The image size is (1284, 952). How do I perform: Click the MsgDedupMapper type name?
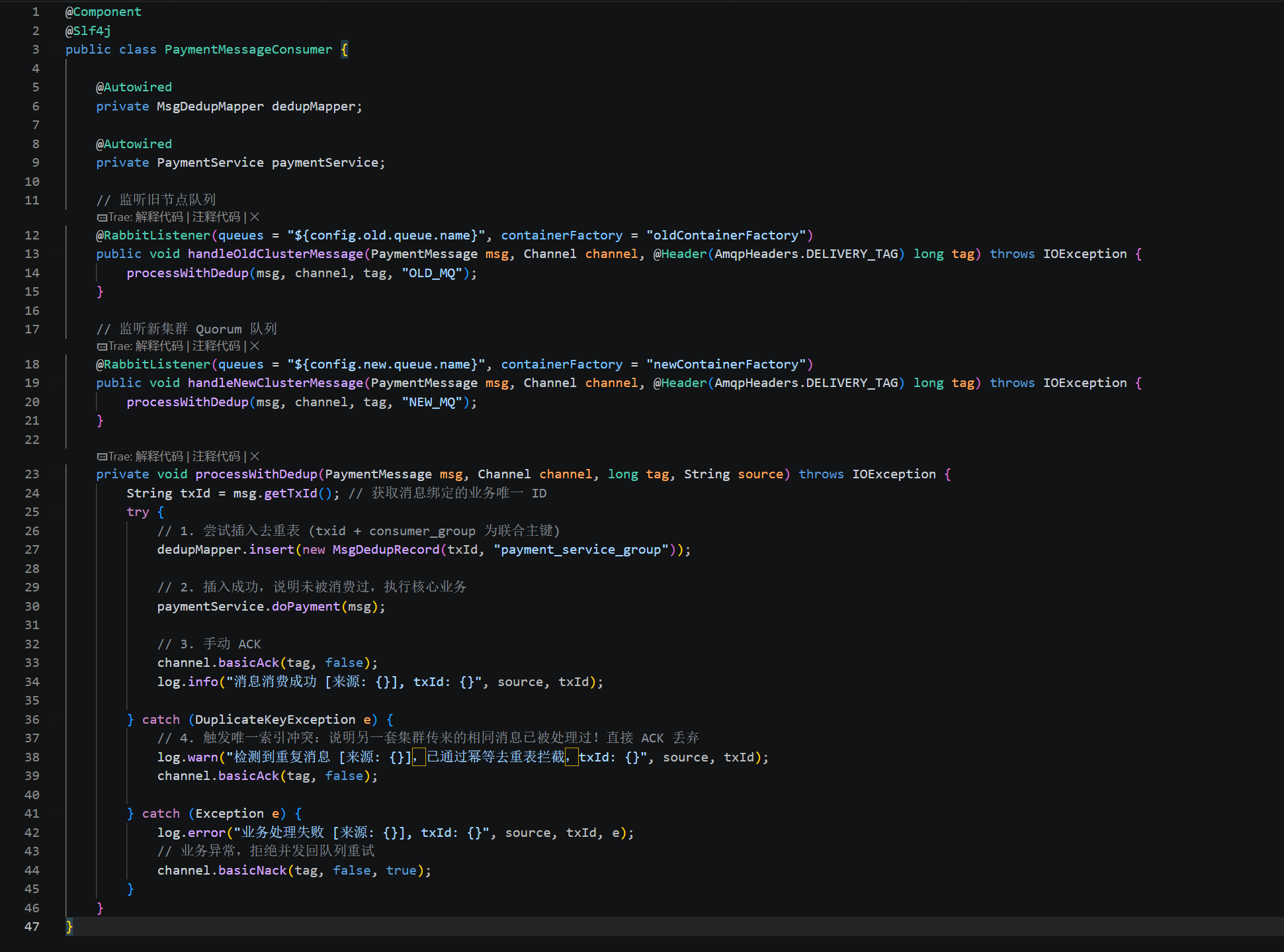[x=210, y=107]
